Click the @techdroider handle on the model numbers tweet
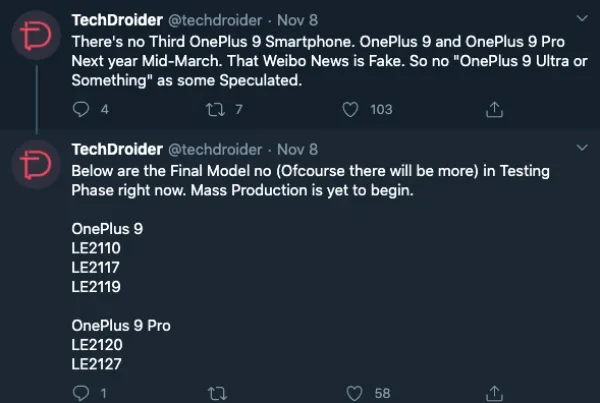 point(215,150)
